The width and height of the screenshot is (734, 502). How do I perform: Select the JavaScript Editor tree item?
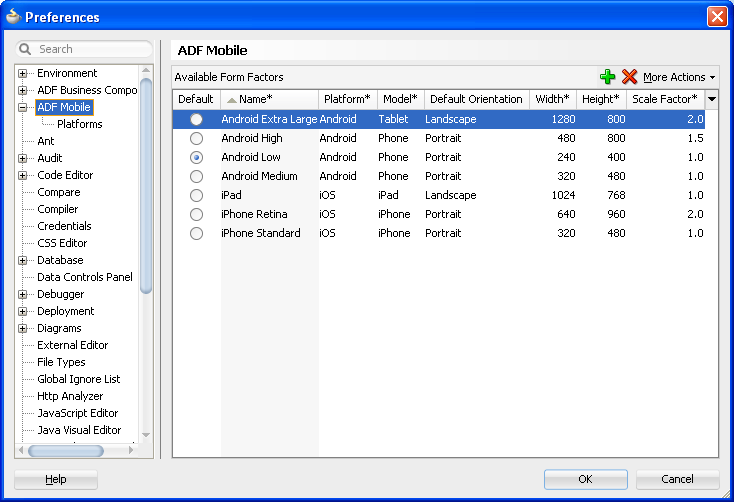pos(78,413)
